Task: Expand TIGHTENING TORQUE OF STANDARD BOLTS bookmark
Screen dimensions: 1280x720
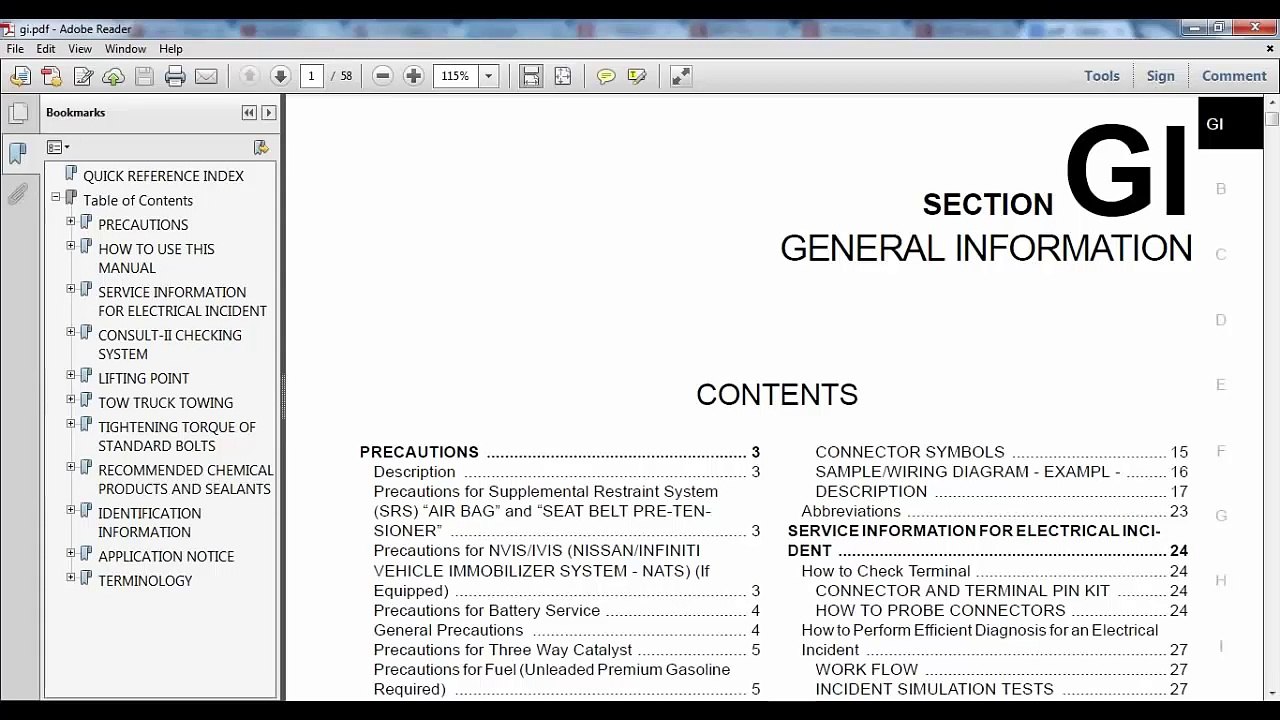Action: [71, 423]
